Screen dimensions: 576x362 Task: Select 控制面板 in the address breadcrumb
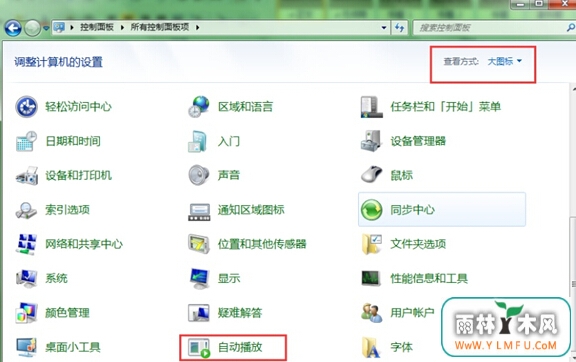(97, 27)
